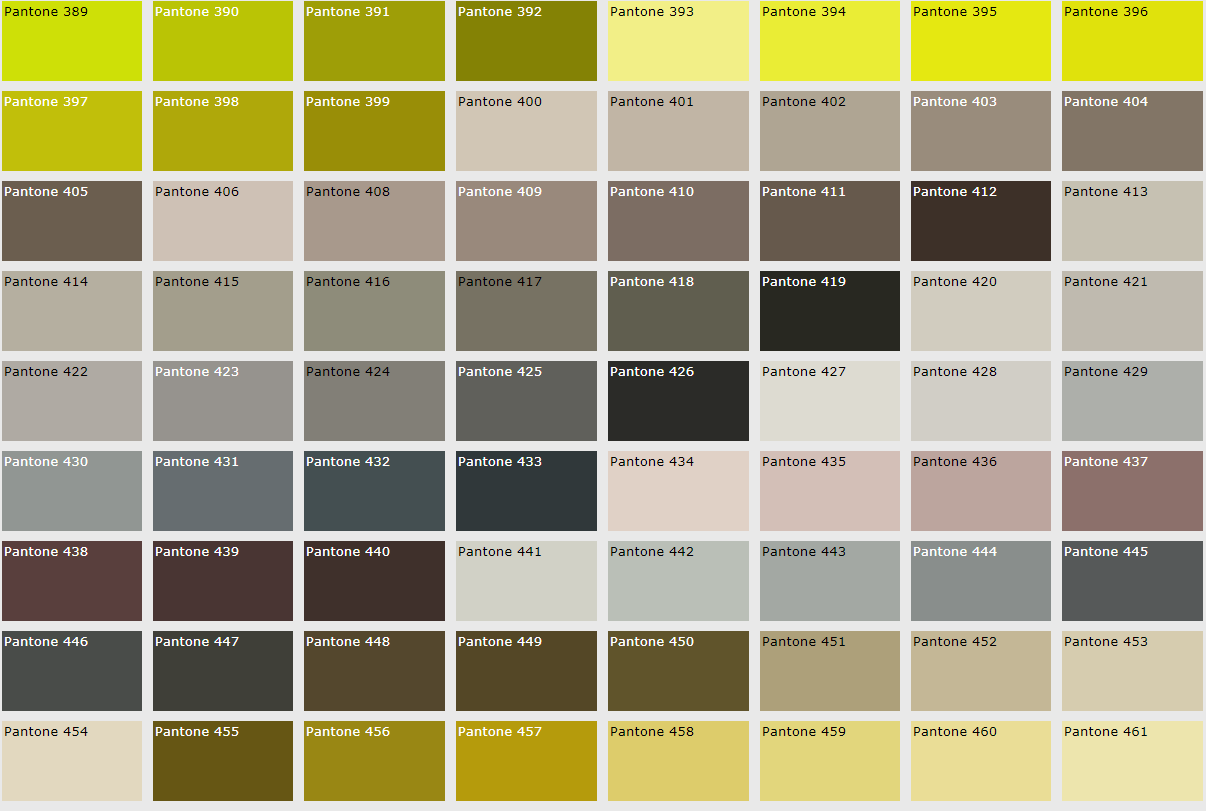Pick the Pantone 461 pale yellow swatch
The image size is (1206, 811).
[1132, 761]
